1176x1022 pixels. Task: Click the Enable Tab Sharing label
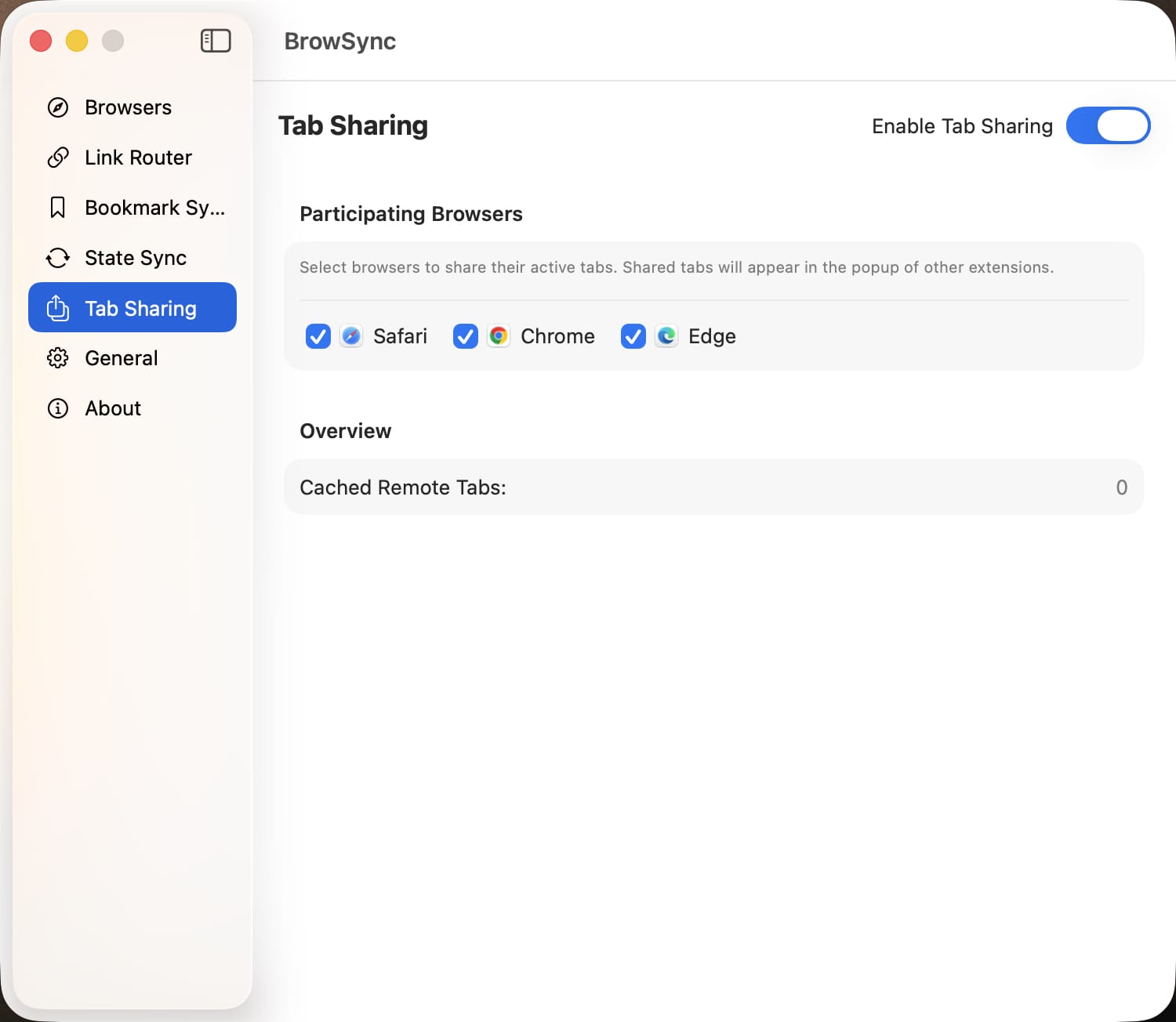point(962,126)
